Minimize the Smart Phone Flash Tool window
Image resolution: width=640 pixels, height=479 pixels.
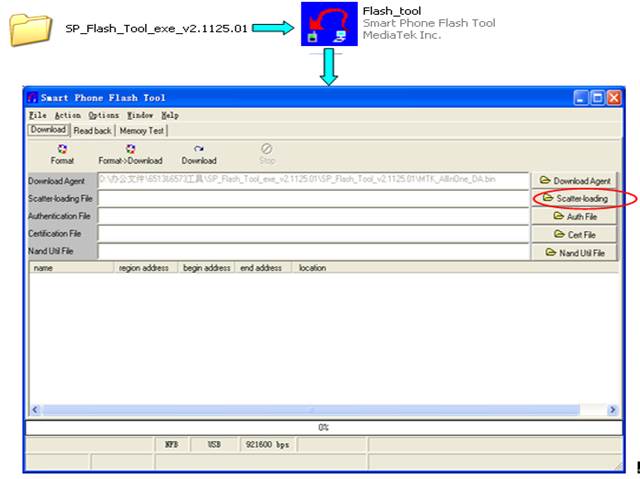[580, 98]
